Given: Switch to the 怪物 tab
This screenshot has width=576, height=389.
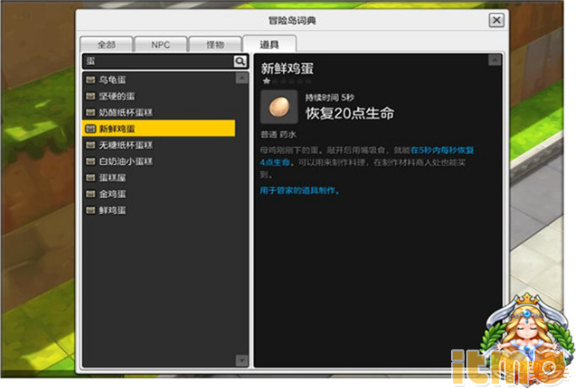Looking at the screenshot, I should coord(215,44).
